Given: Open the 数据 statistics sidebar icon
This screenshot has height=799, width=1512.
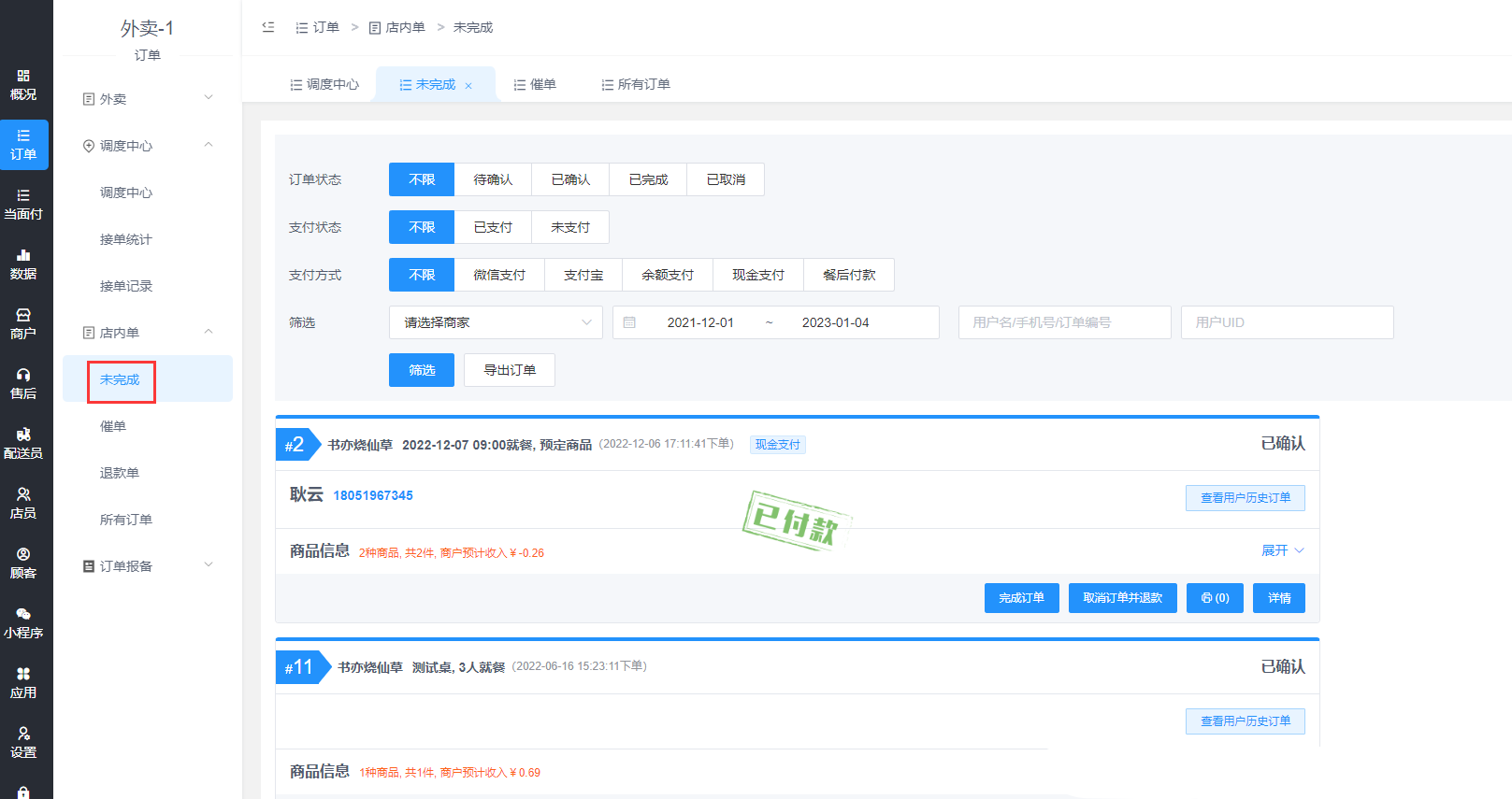Looking at the screenshot, I should (x=23, y=264).
